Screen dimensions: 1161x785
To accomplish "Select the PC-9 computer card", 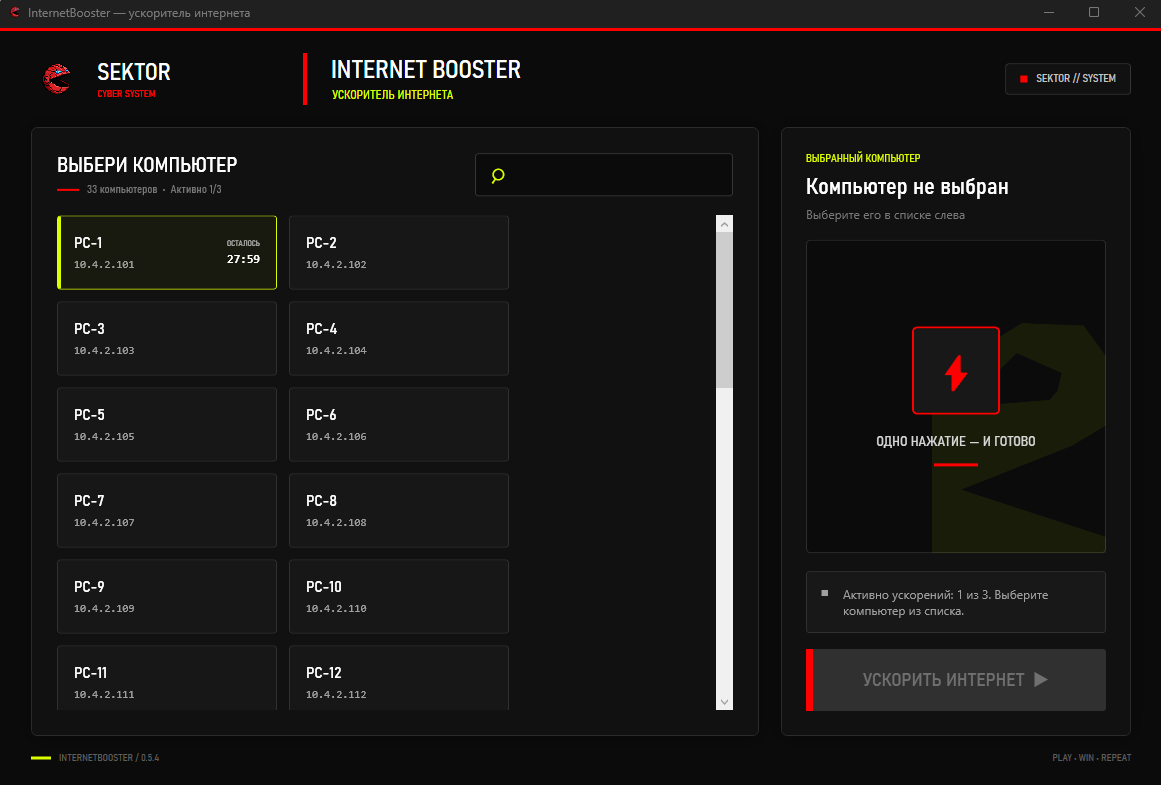I will 167,596.
